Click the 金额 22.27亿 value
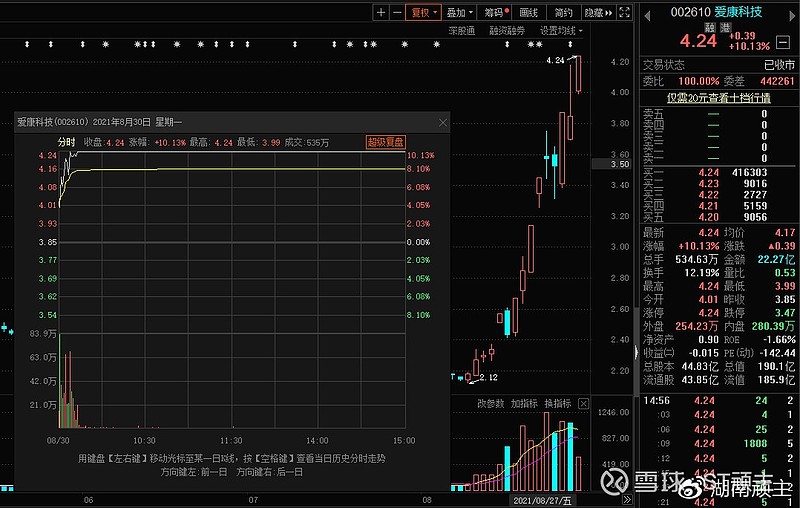The image size is (800, 508). click(776, 259)
